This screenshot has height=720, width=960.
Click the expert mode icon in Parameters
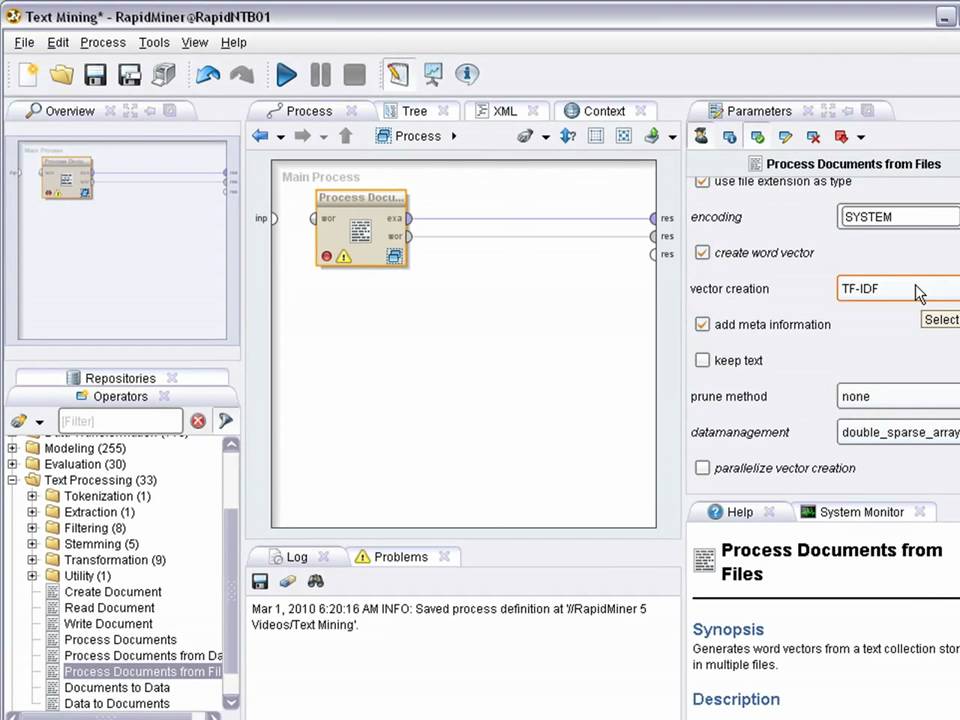click(x=701, y=137)
